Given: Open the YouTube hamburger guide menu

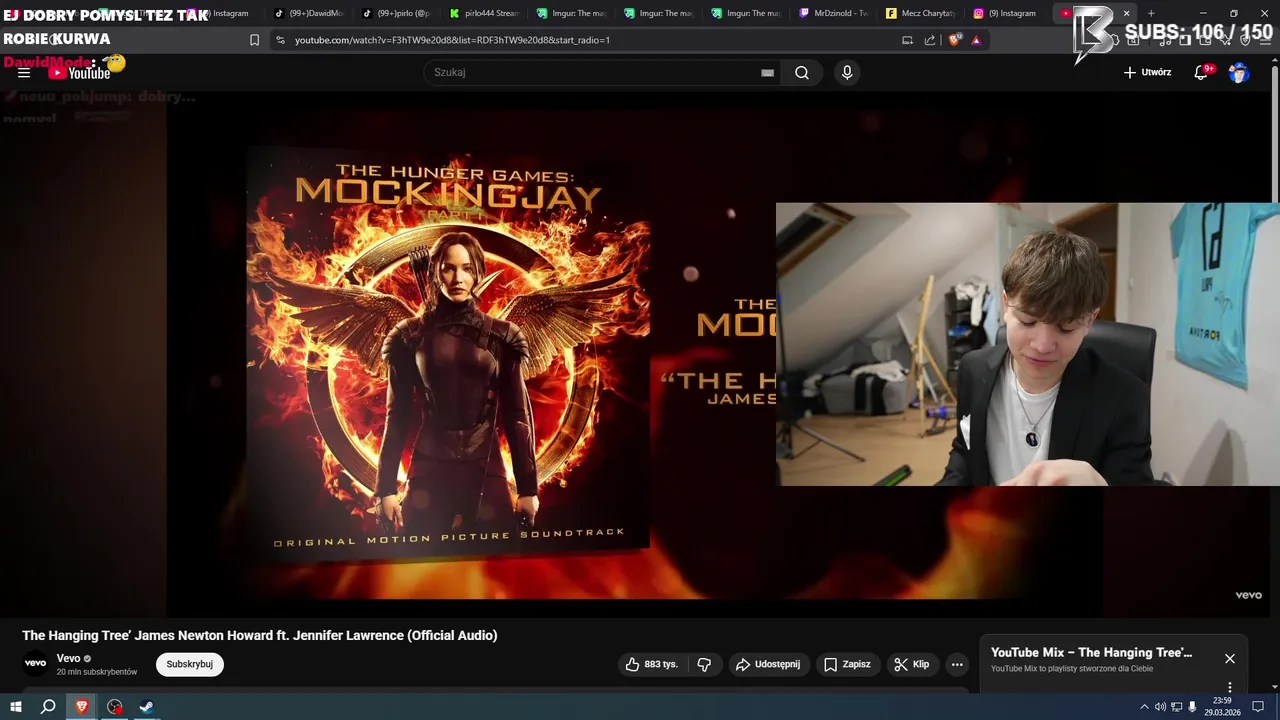Looking at the screenshot, I should pos(24,73).
